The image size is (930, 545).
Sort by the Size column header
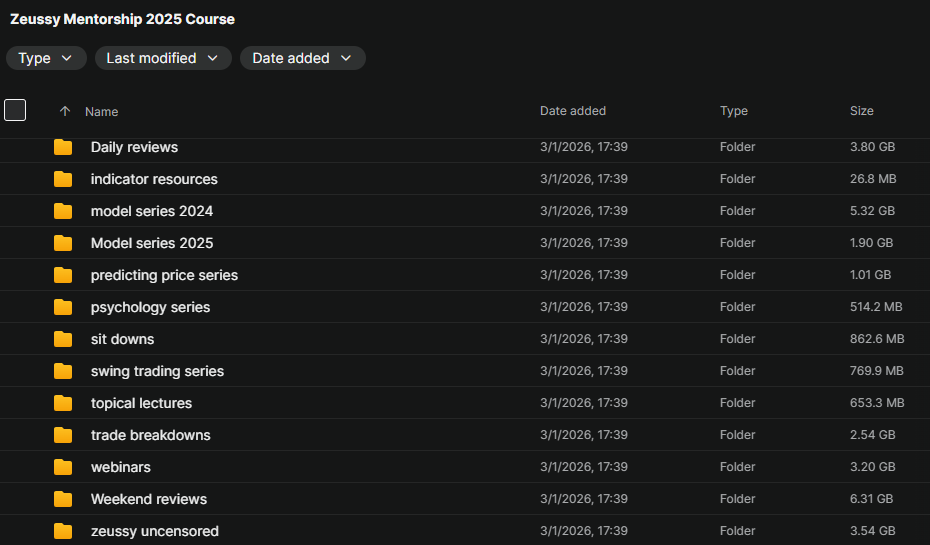click(861, 111)
